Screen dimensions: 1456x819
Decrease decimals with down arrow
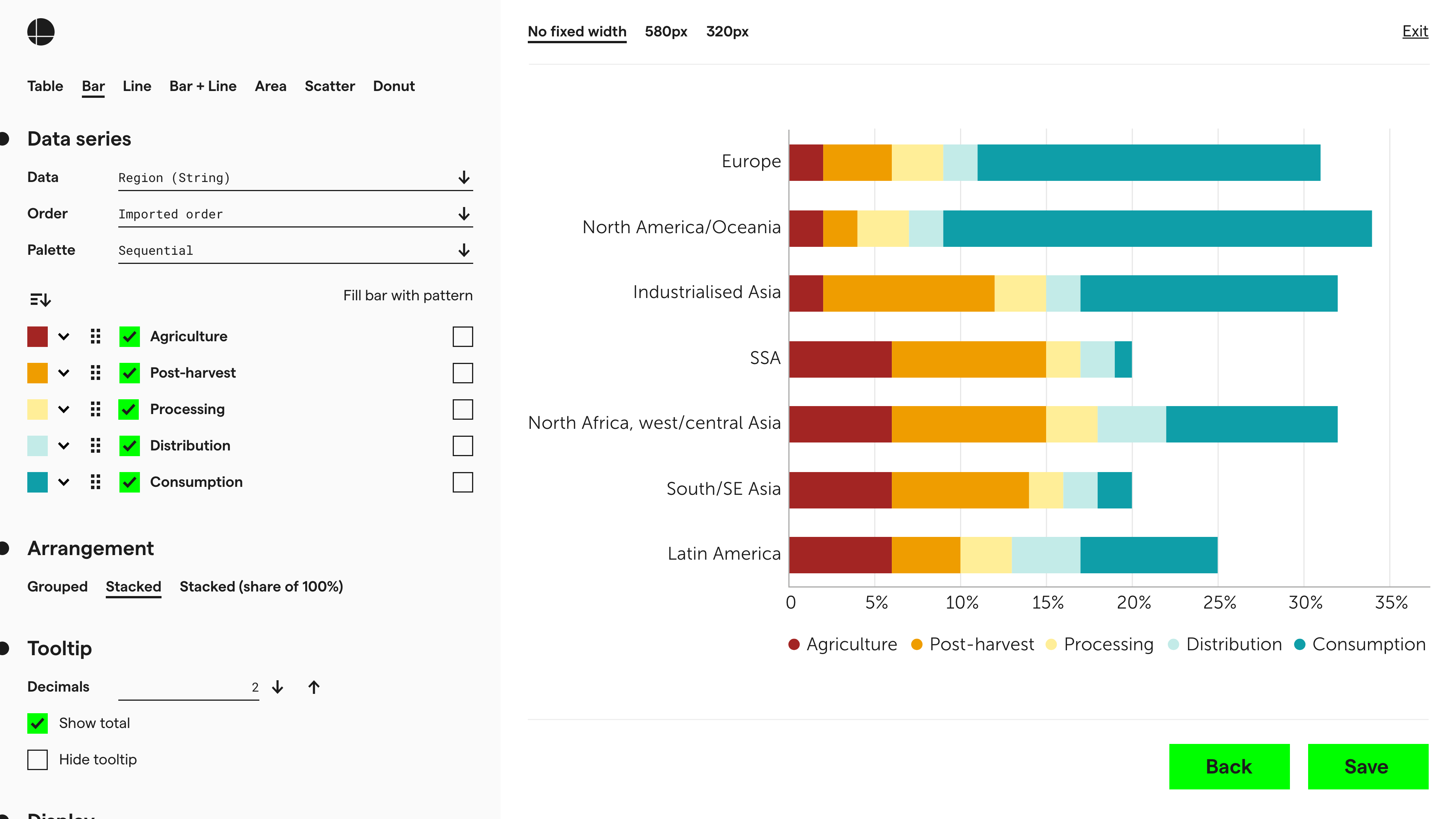pyautogui.click(x=278, y=687)
